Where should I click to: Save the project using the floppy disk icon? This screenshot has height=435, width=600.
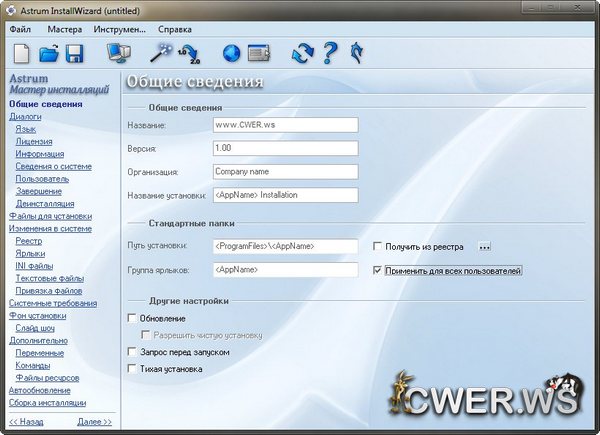[x=74, y=53]
